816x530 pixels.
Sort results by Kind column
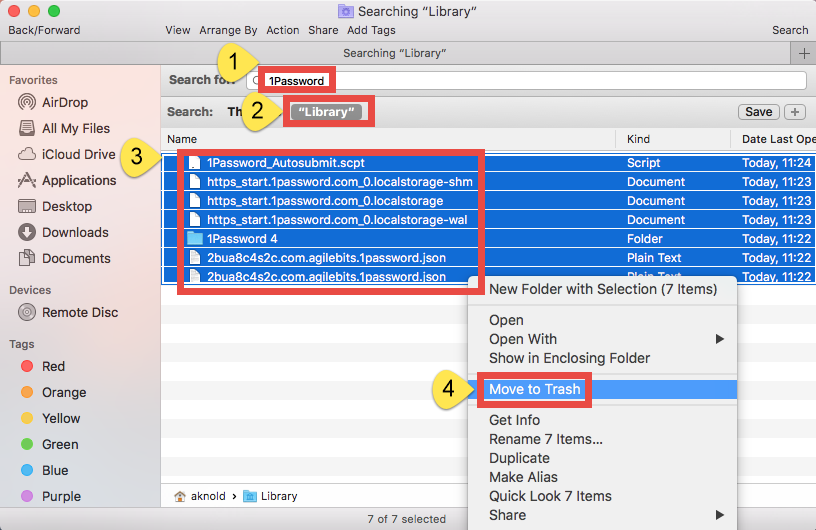point(638,139)
